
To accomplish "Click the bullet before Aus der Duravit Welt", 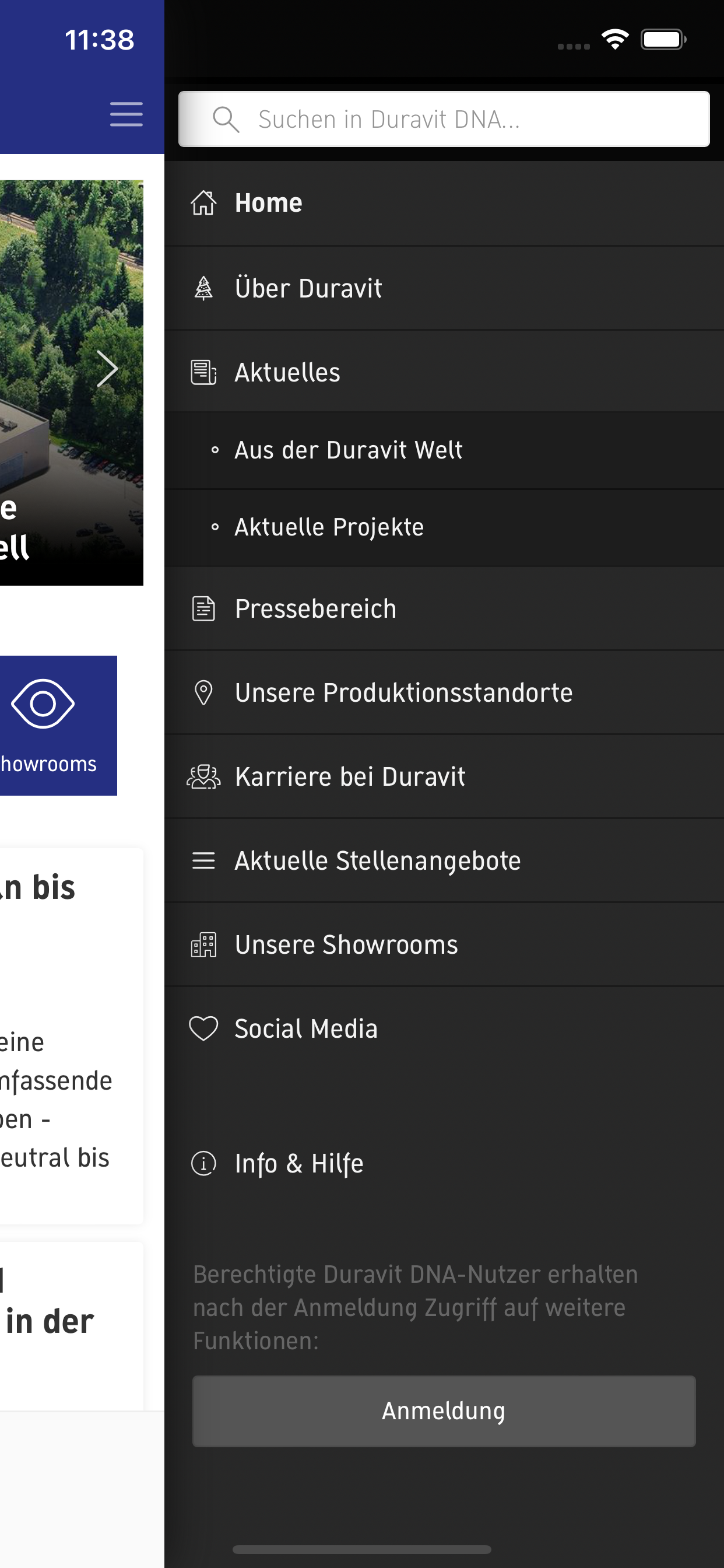I will pyautogui.click(x=214, y=450).
